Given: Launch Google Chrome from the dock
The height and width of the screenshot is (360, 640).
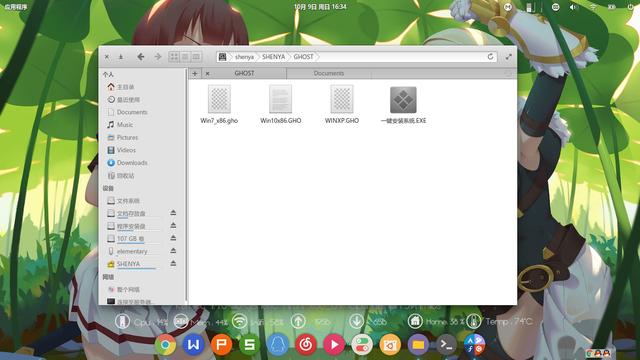Looking at the screenshot, I should (165, 345).
